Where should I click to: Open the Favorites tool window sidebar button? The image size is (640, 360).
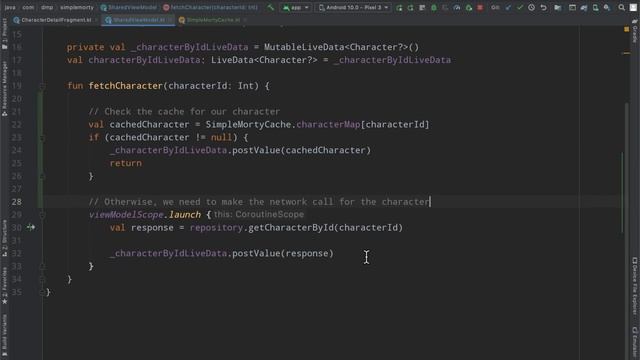pyautogui.click(x=4, y=285)
